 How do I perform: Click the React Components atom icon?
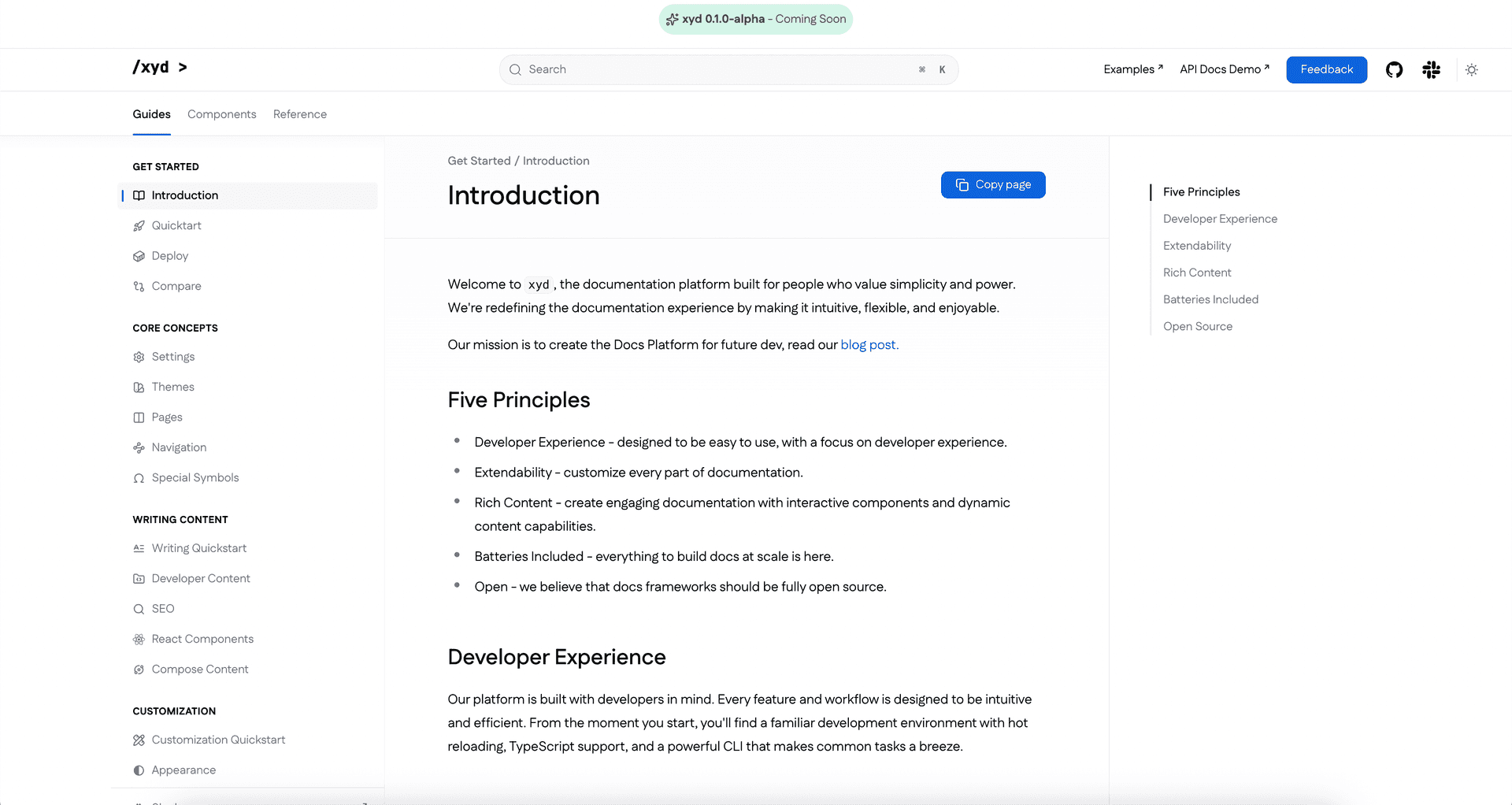point(139,639)
